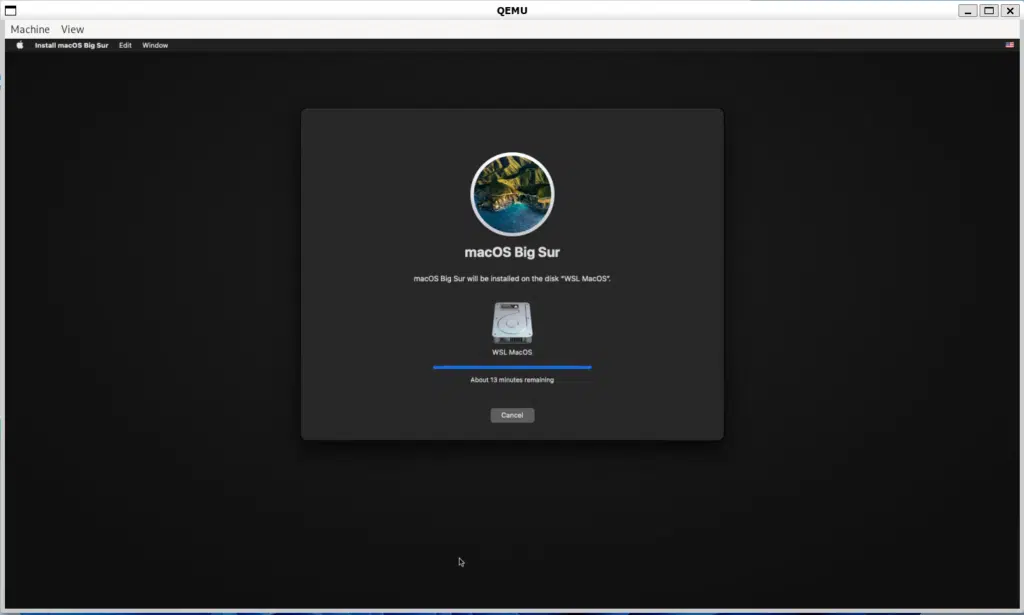Open the QEMU Machine menu
This screenshot has width=1024, height=615.
[x=30, y=29]
